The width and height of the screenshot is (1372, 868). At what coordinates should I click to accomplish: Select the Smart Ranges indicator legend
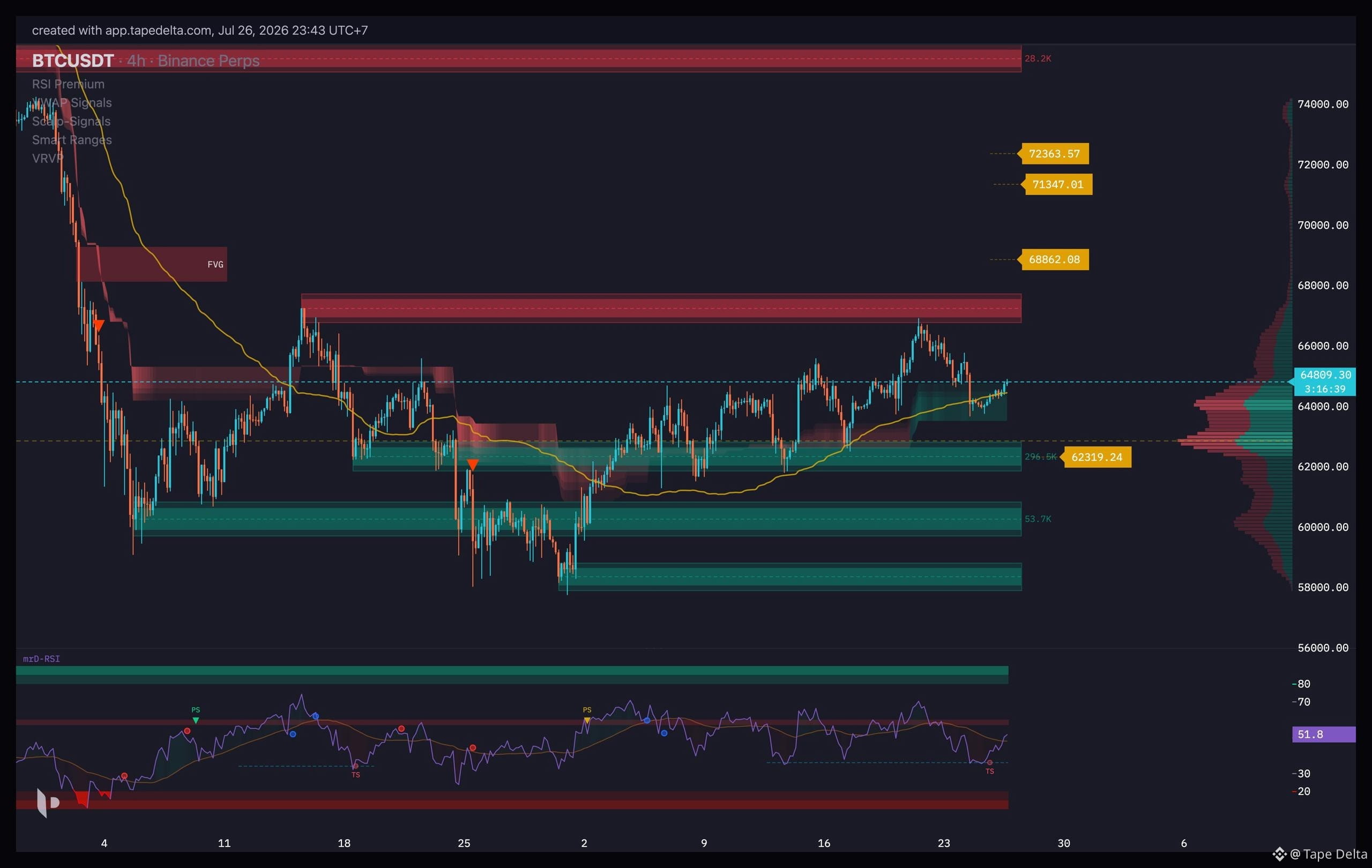(x=72, y=139)
